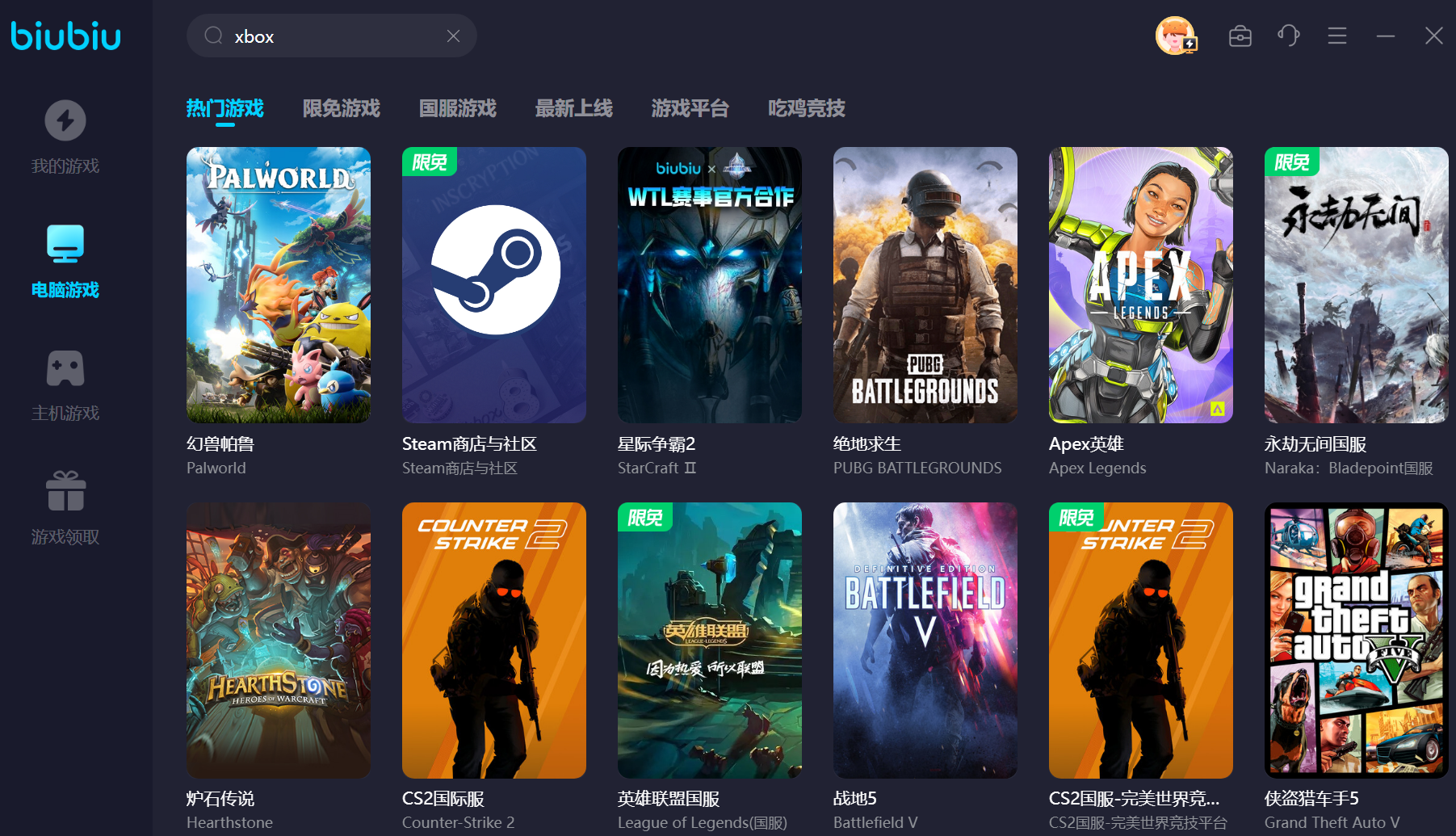This screenshot has height=836, width=1456.
Task: Click the StarCraft II subtitle text
Action: (657, 468)
